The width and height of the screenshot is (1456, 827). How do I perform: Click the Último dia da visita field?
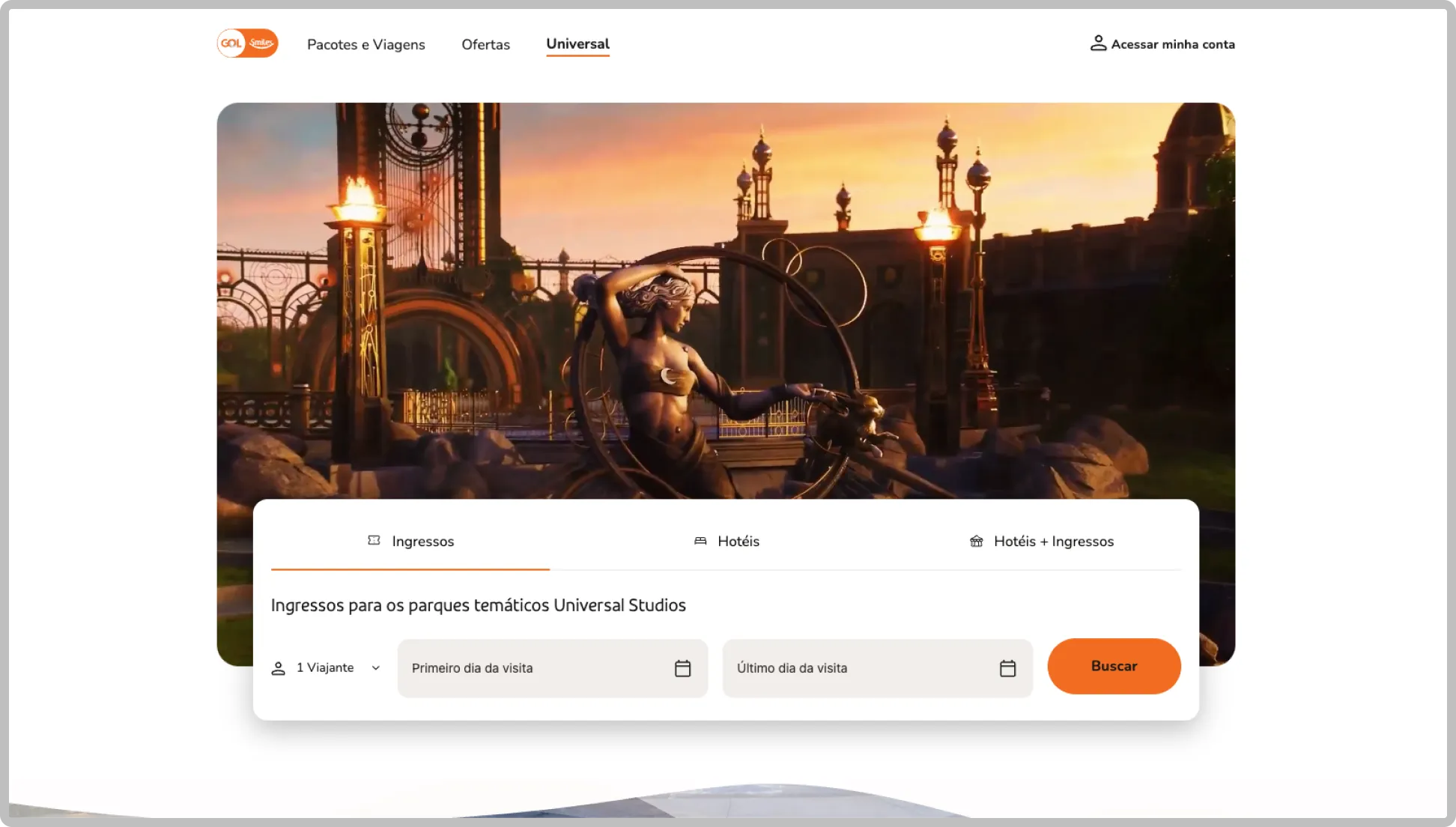tap(877, 667)
